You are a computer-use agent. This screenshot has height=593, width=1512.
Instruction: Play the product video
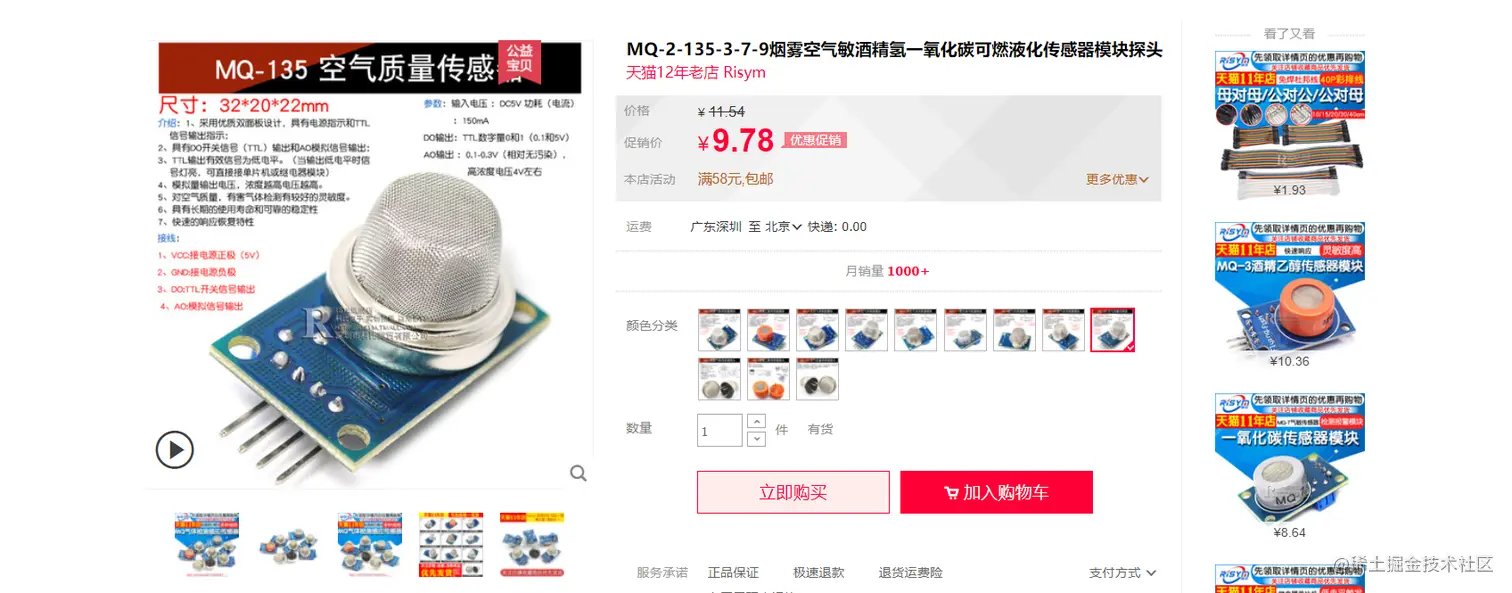174,450
